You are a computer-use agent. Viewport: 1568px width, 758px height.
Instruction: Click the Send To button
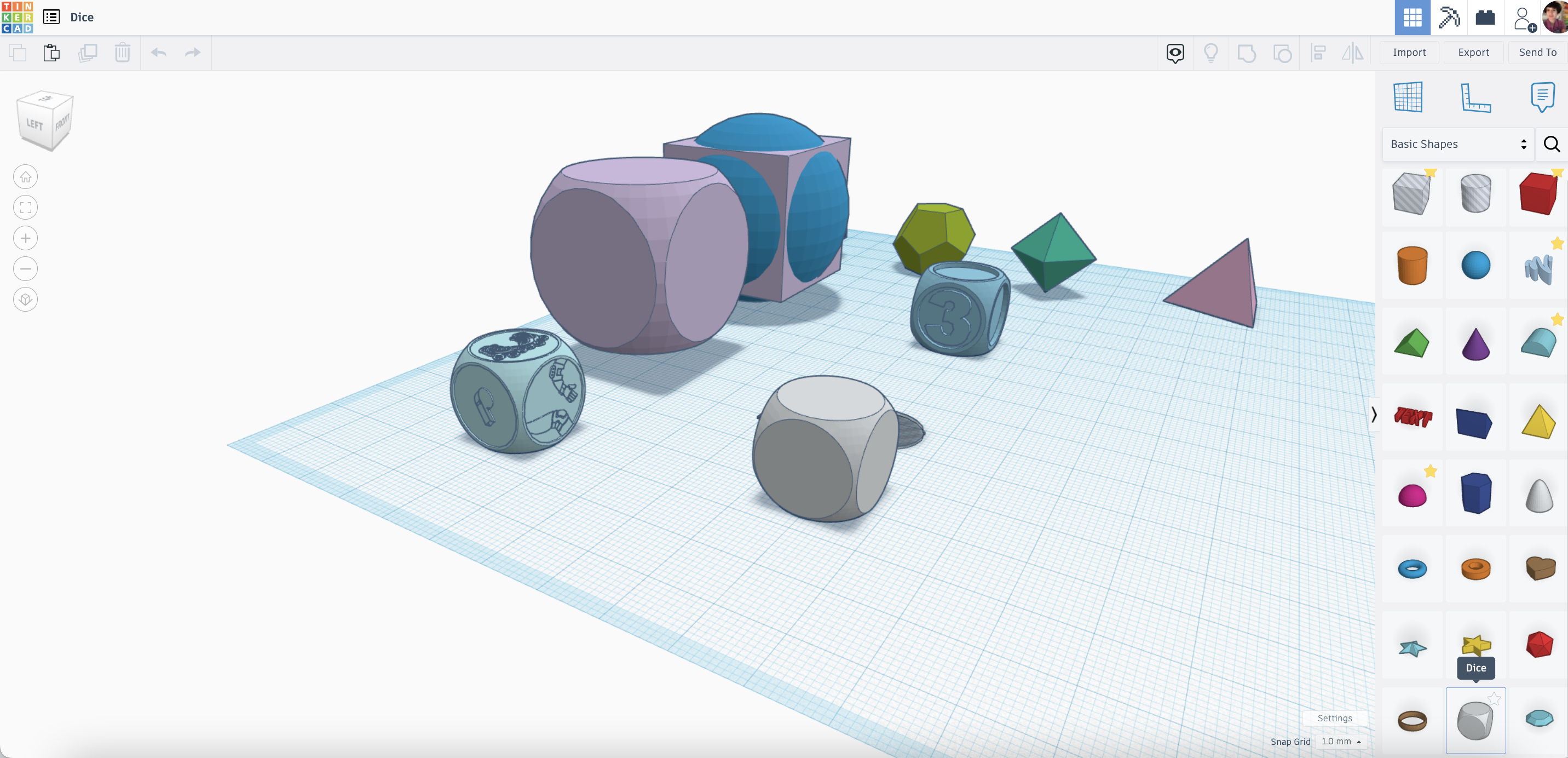(x=1537, y=53)
